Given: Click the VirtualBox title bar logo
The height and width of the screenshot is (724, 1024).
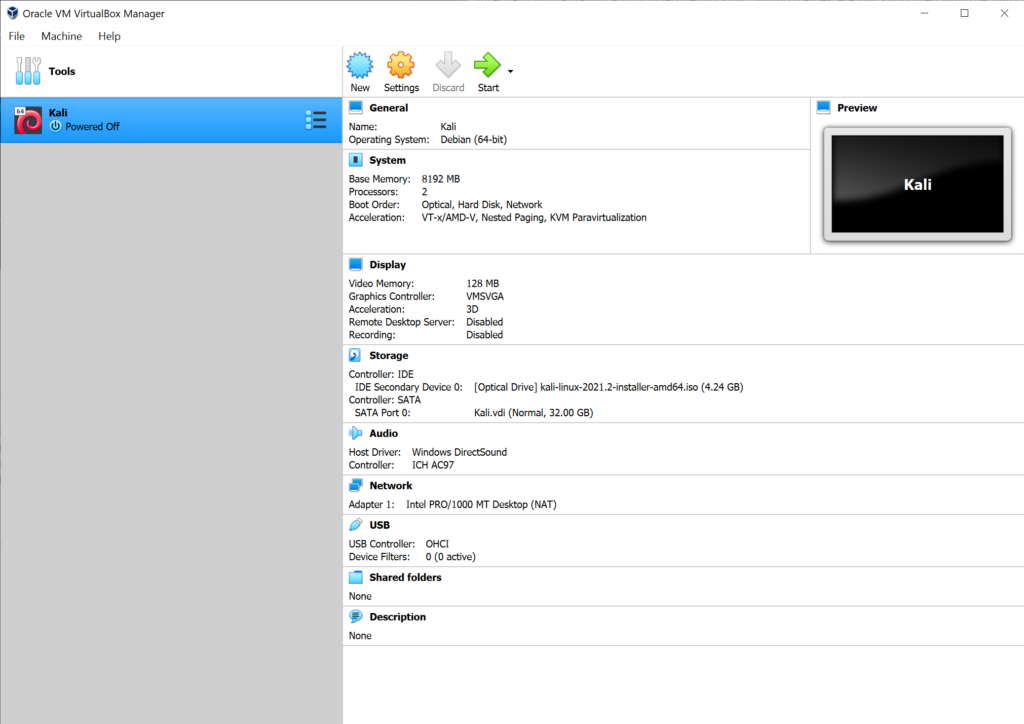Looking at the screenshot, I should click(x=12, y=13).
